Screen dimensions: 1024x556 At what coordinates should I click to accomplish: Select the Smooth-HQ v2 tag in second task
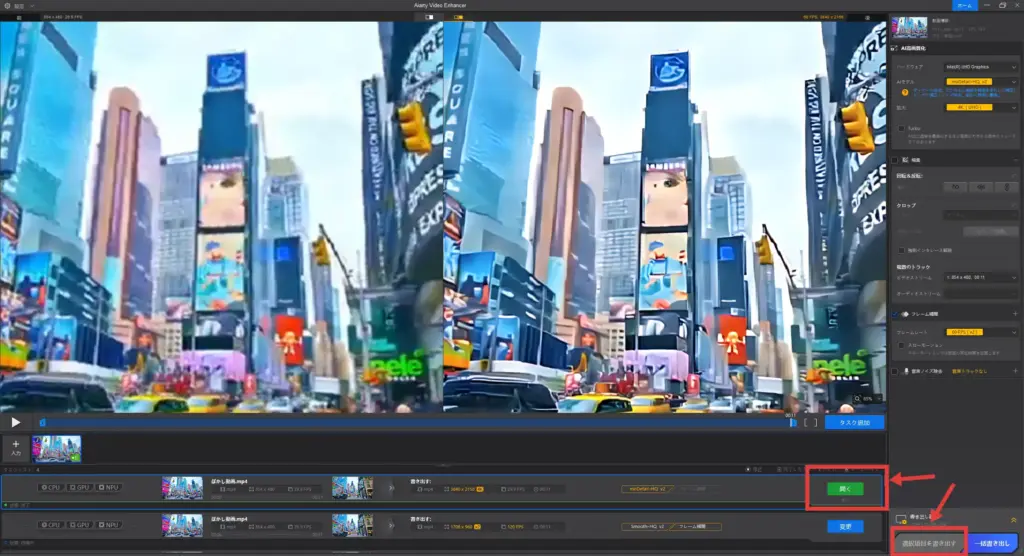647,527
